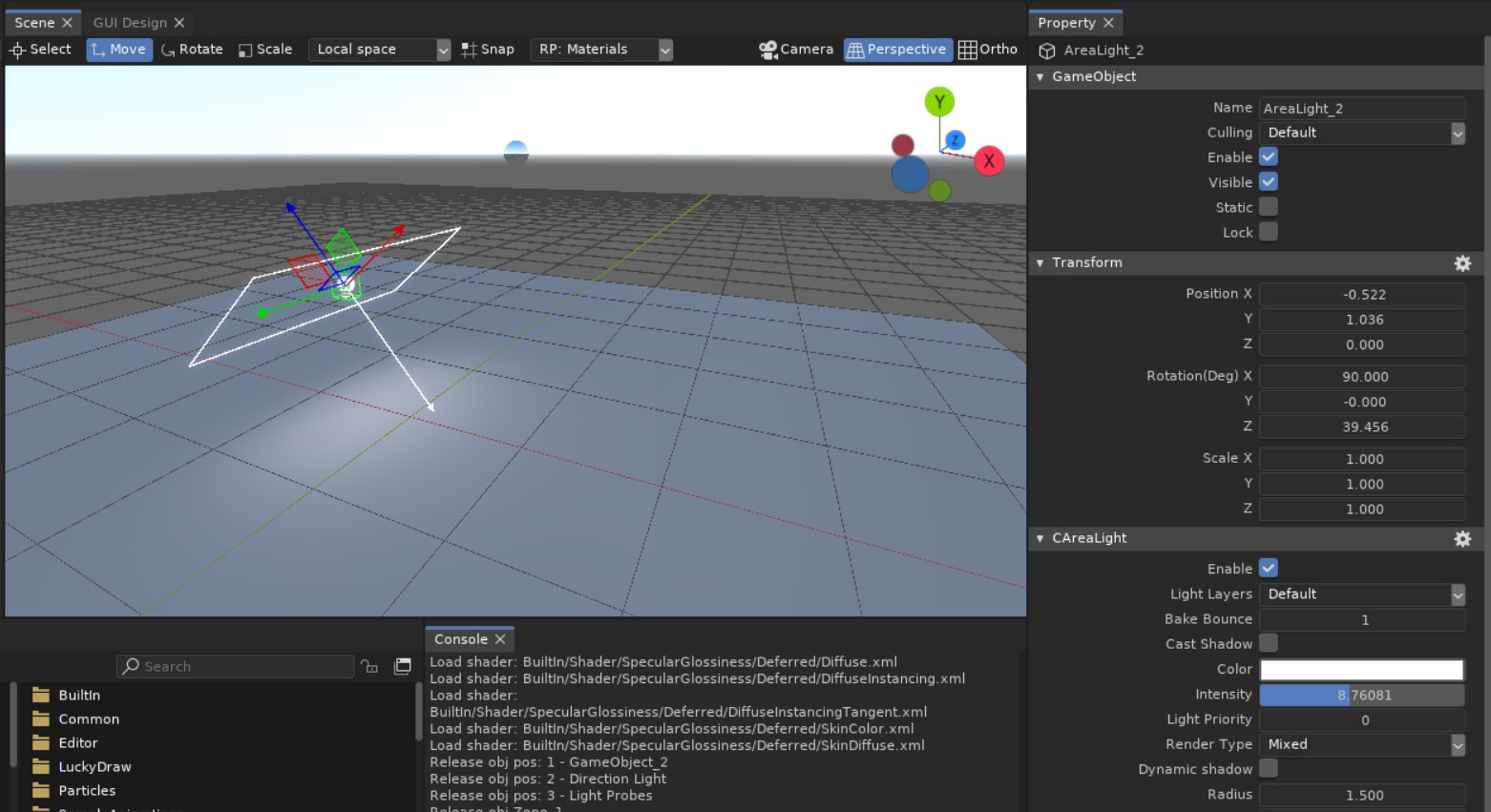Screen dimensions: 1491x812
Task: Click 'Release obj pos: 3 - Light Probes' line
Action: pos(541,796)
